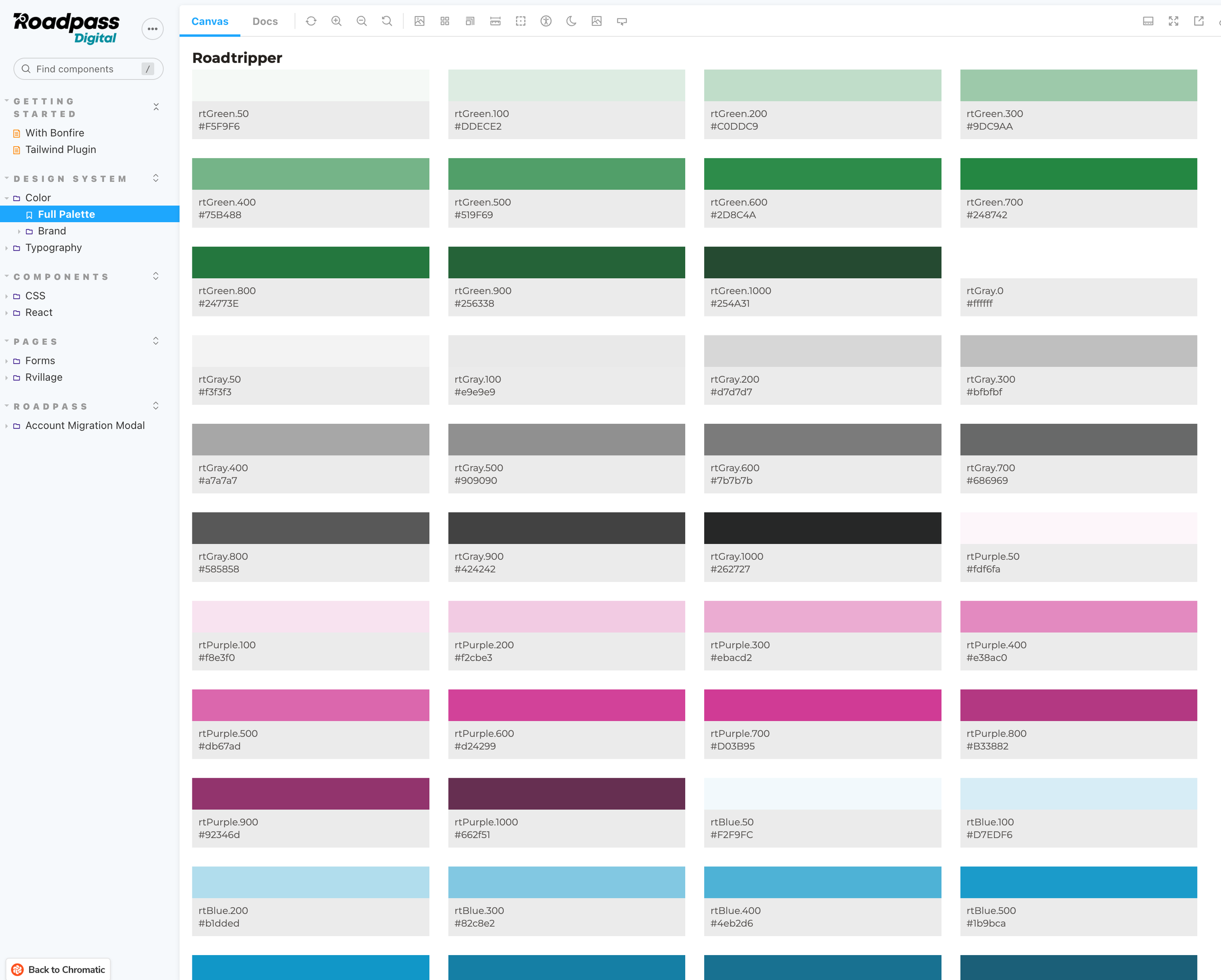This screenshot has height=980, width=1221.
Task: Open the accessibility vision simulator
Action: (546, 21)
